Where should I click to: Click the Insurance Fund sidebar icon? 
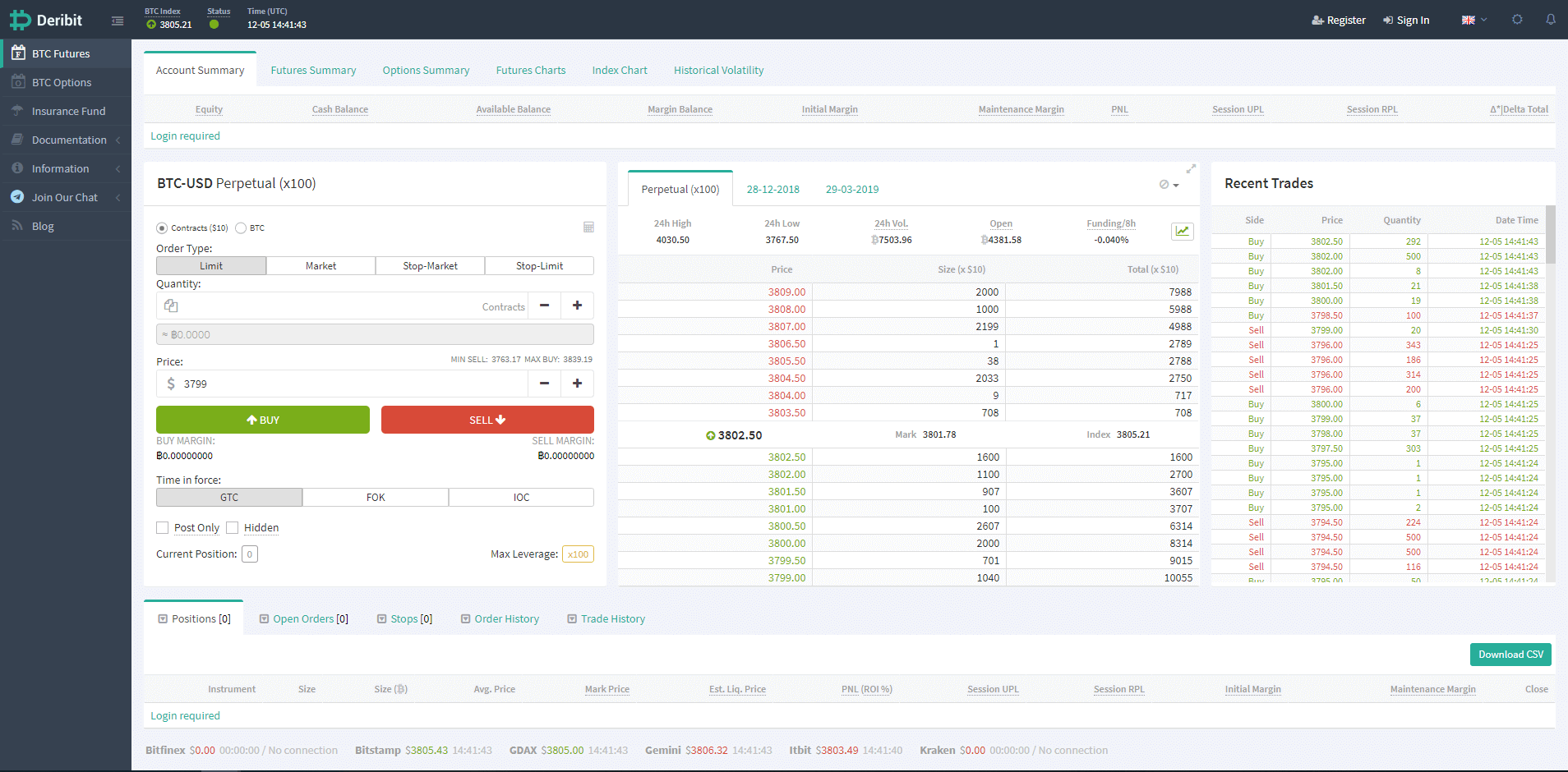(x=17, y=111)
